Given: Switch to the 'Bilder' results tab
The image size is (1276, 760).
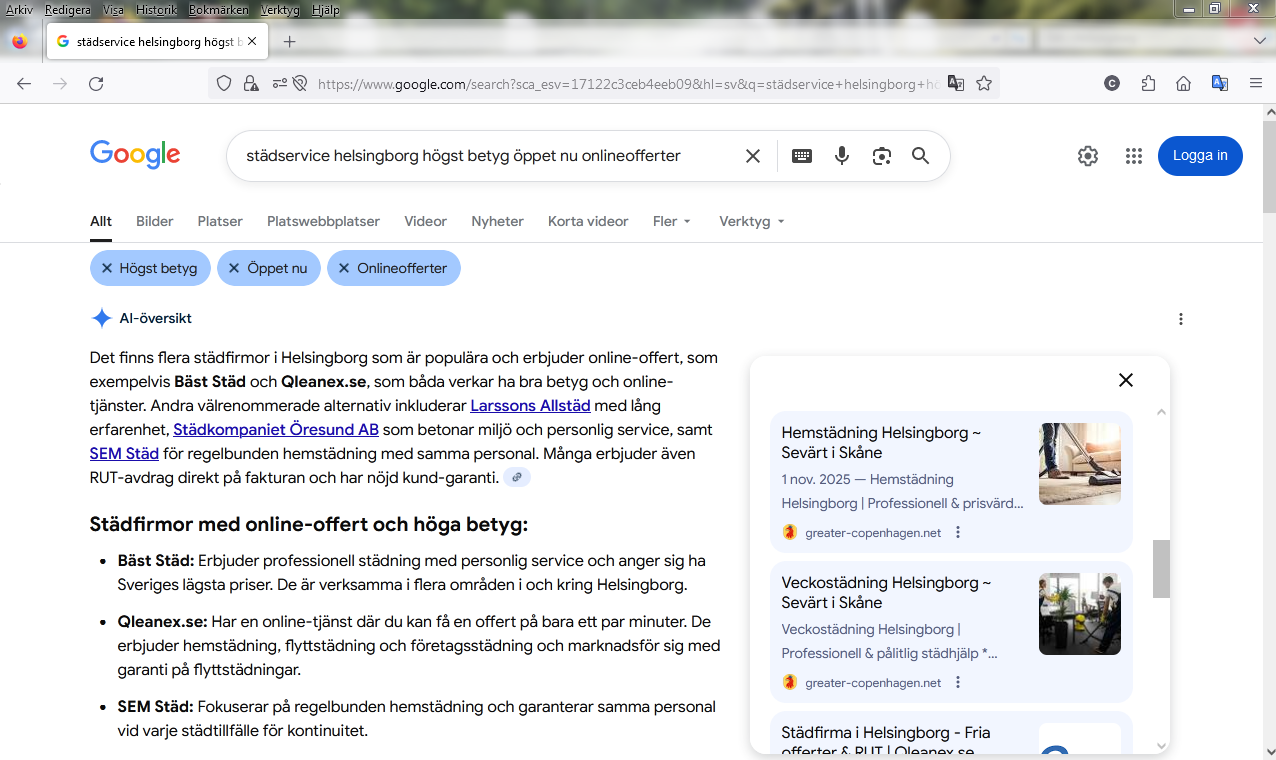Looking at the screenshot, I should click(x=155, y=221).
